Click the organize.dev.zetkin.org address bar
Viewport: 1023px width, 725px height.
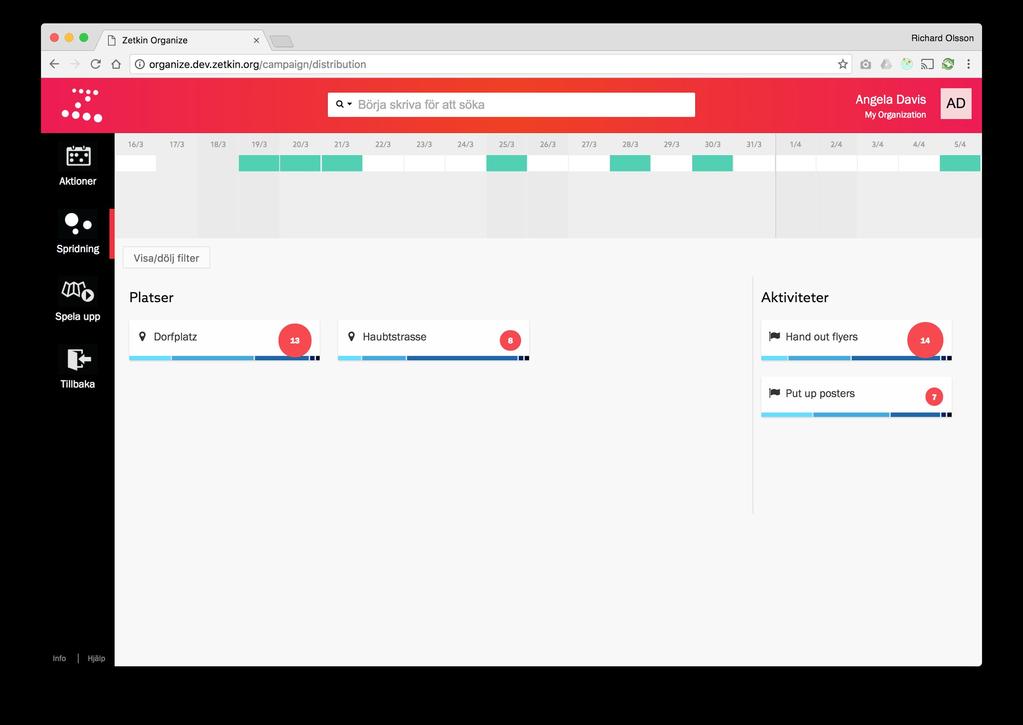(493, 64)
